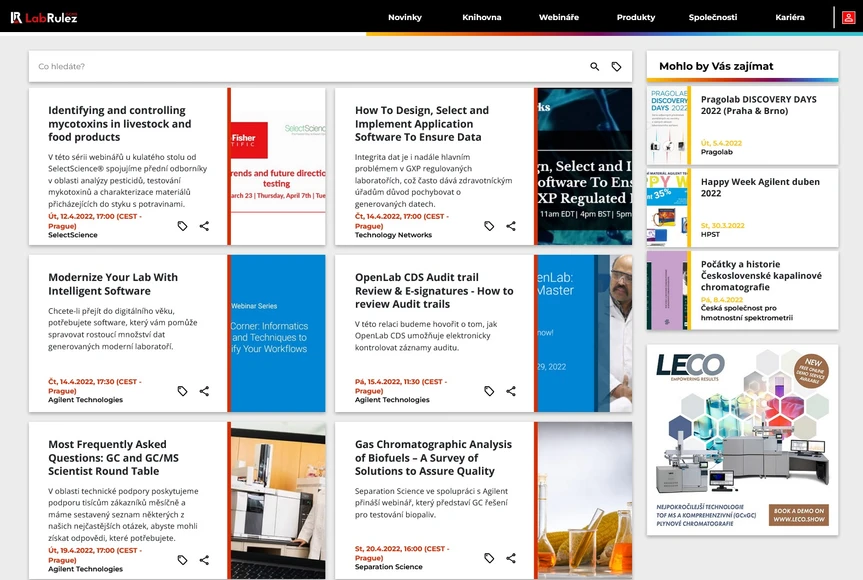Click the Modernize Your Lab blue image
The width and height of the screenshot is (863, 580).
tap(278, 333)
